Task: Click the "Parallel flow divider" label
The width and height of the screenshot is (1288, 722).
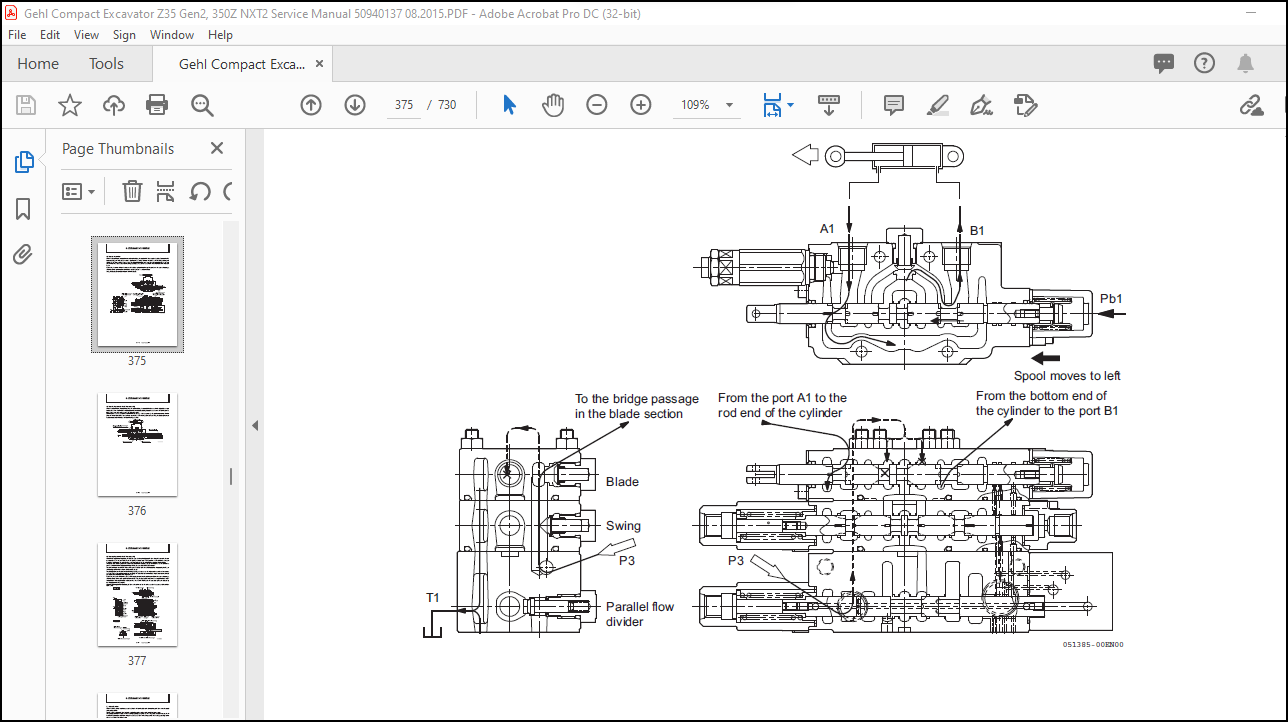Action: pyautogui.click(x=640, y=614)
